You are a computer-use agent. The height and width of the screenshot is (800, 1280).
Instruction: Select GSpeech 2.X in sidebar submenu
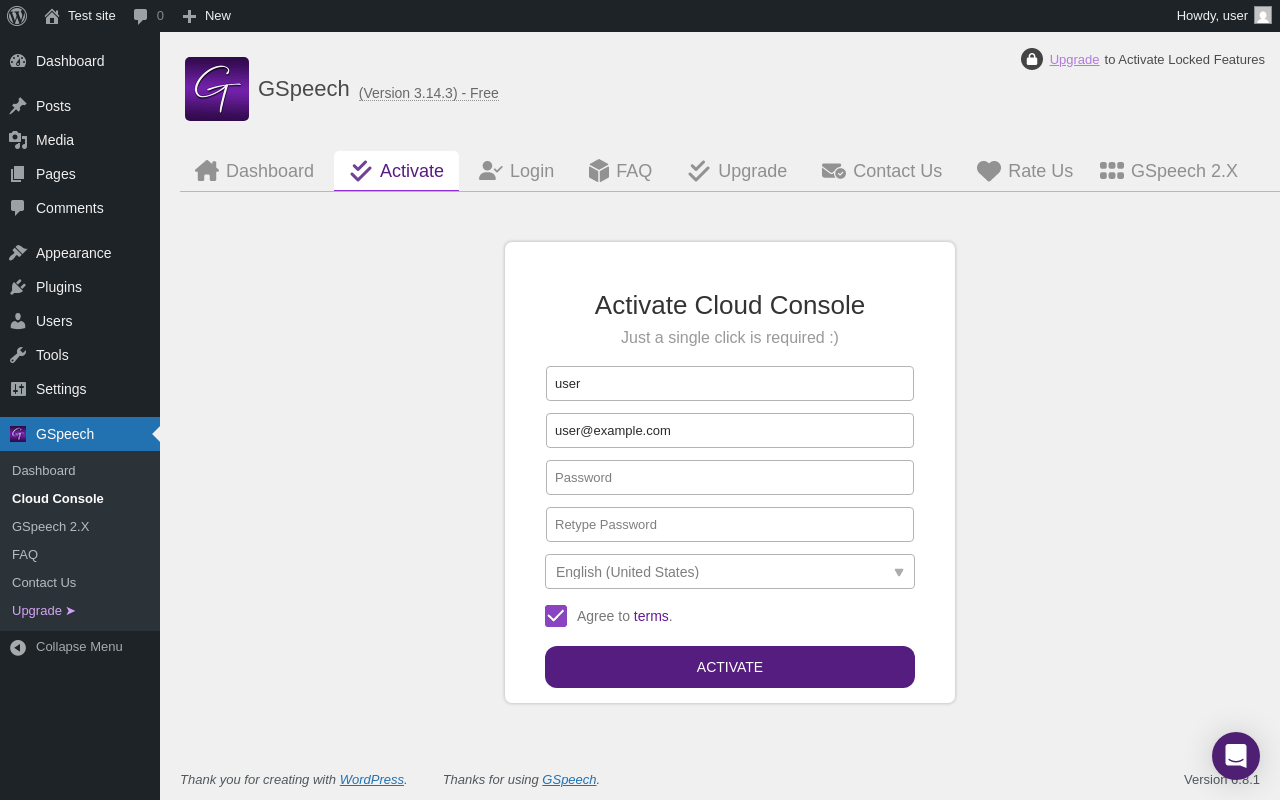[x=51, y=526]
